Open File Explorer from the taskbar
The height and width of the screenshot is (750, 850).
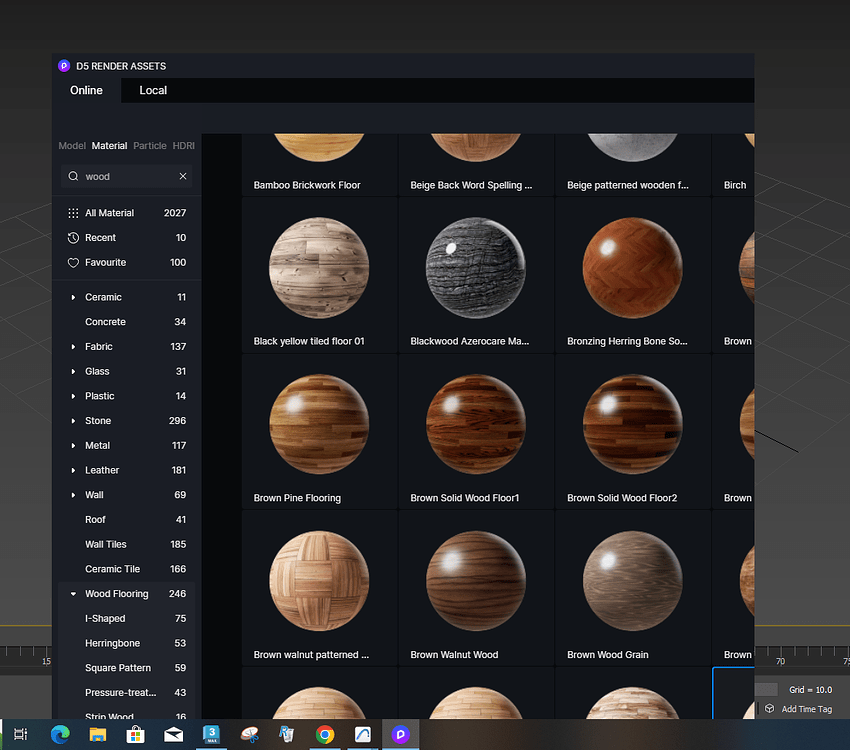(98, 734)
